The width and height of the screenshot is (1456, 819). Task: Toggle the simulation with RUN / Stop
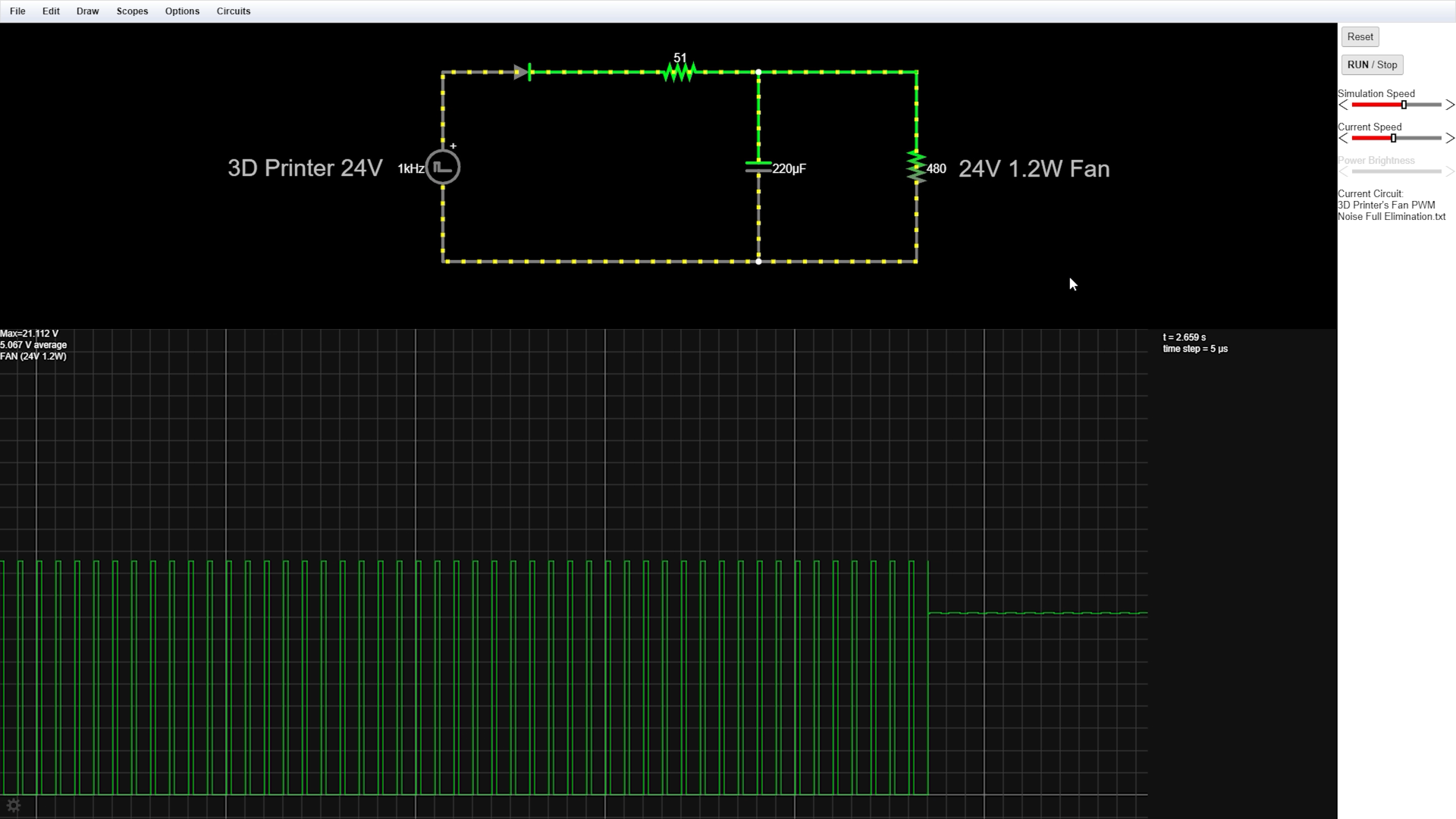1372,65
